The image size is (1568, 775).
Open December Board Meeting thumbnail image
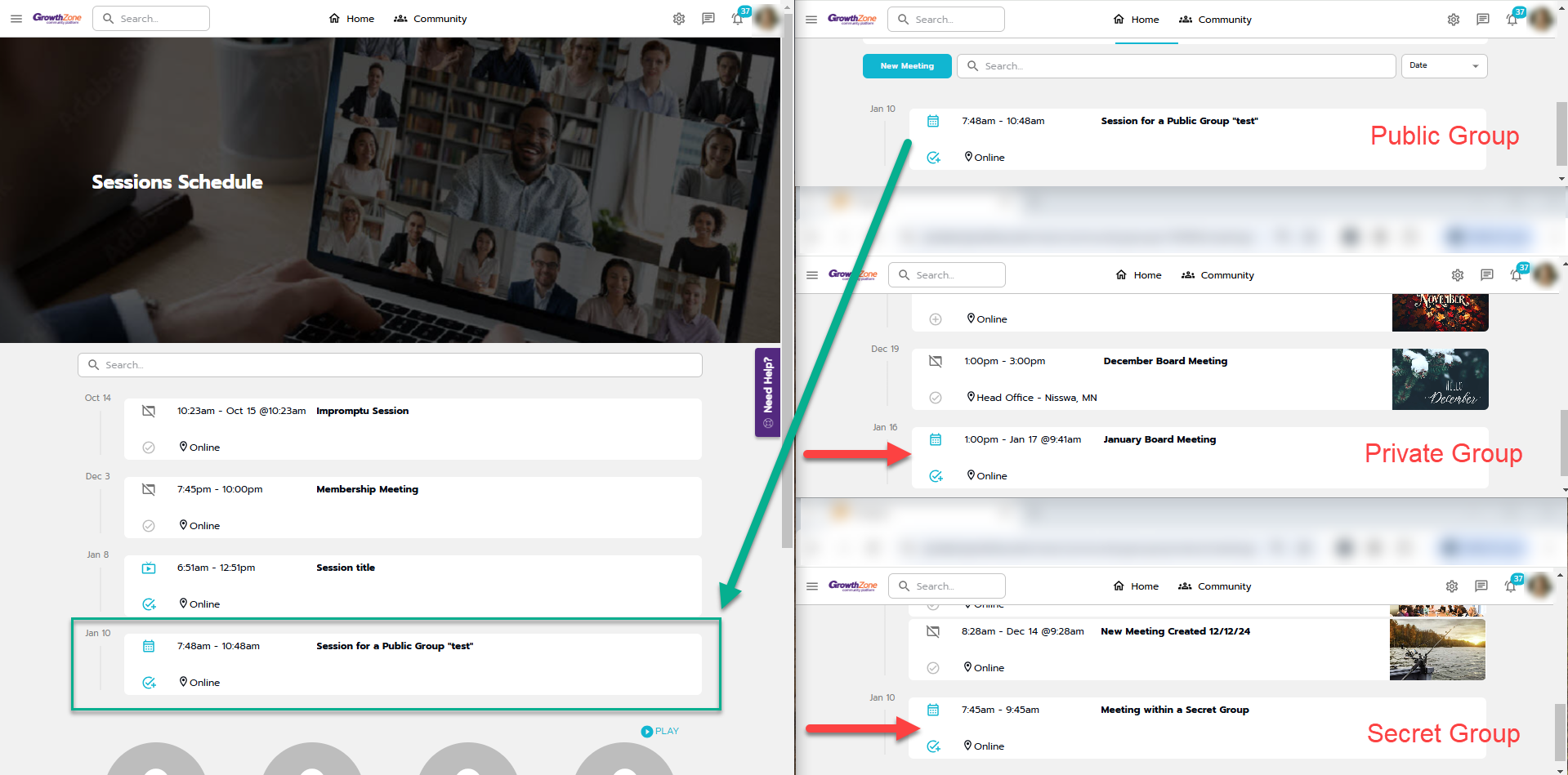click(1441, 380)
